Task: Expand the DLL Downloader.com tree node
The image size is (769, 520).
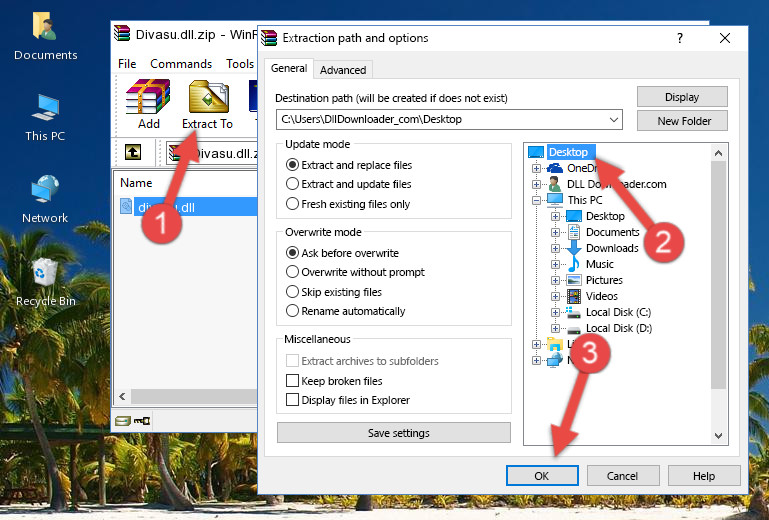Action: tap(536, 184)
